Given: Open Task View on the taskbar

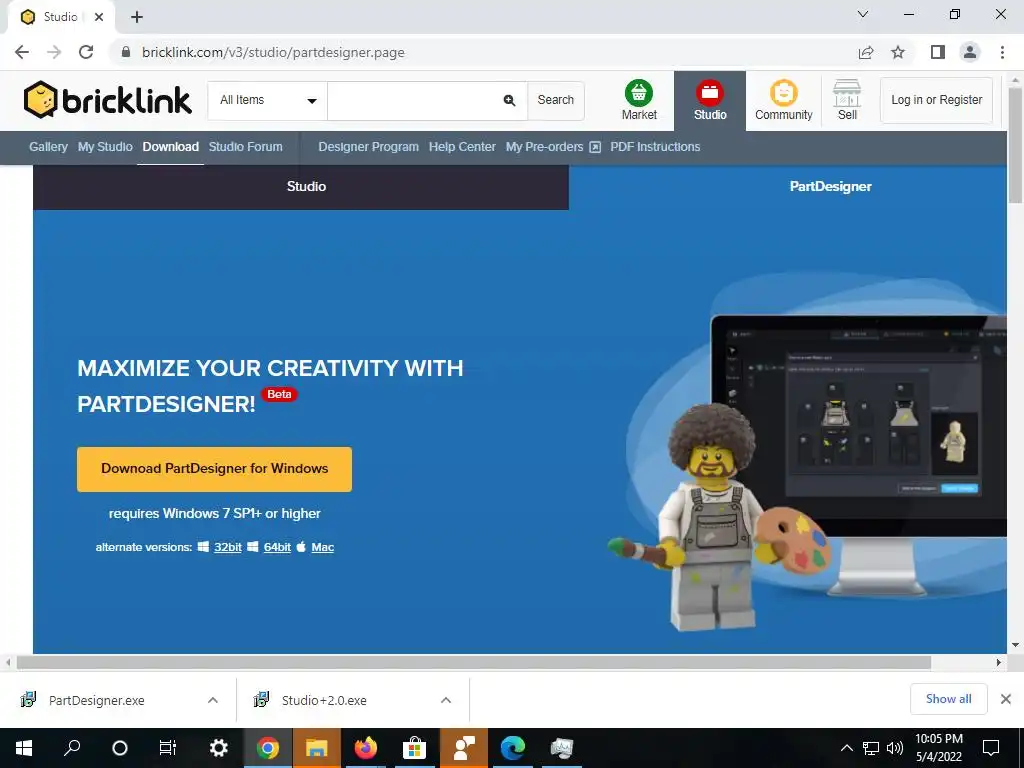Looking at the screenshot, I should coord(168,748).
